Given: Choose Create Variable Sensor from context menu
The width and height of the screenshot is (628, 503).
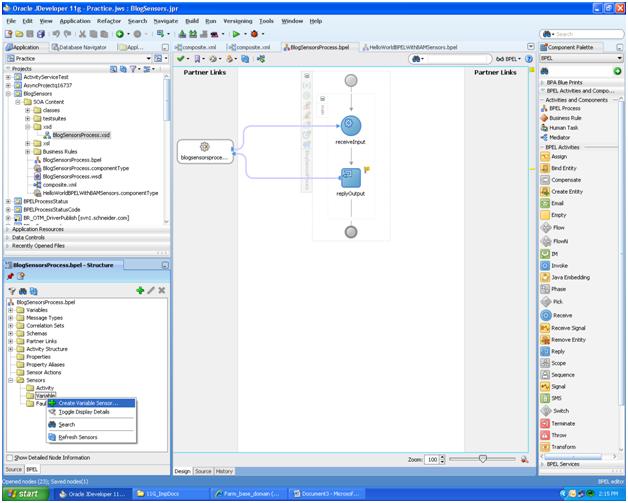Looking at the screenshot, I should (x=91, y=403).
